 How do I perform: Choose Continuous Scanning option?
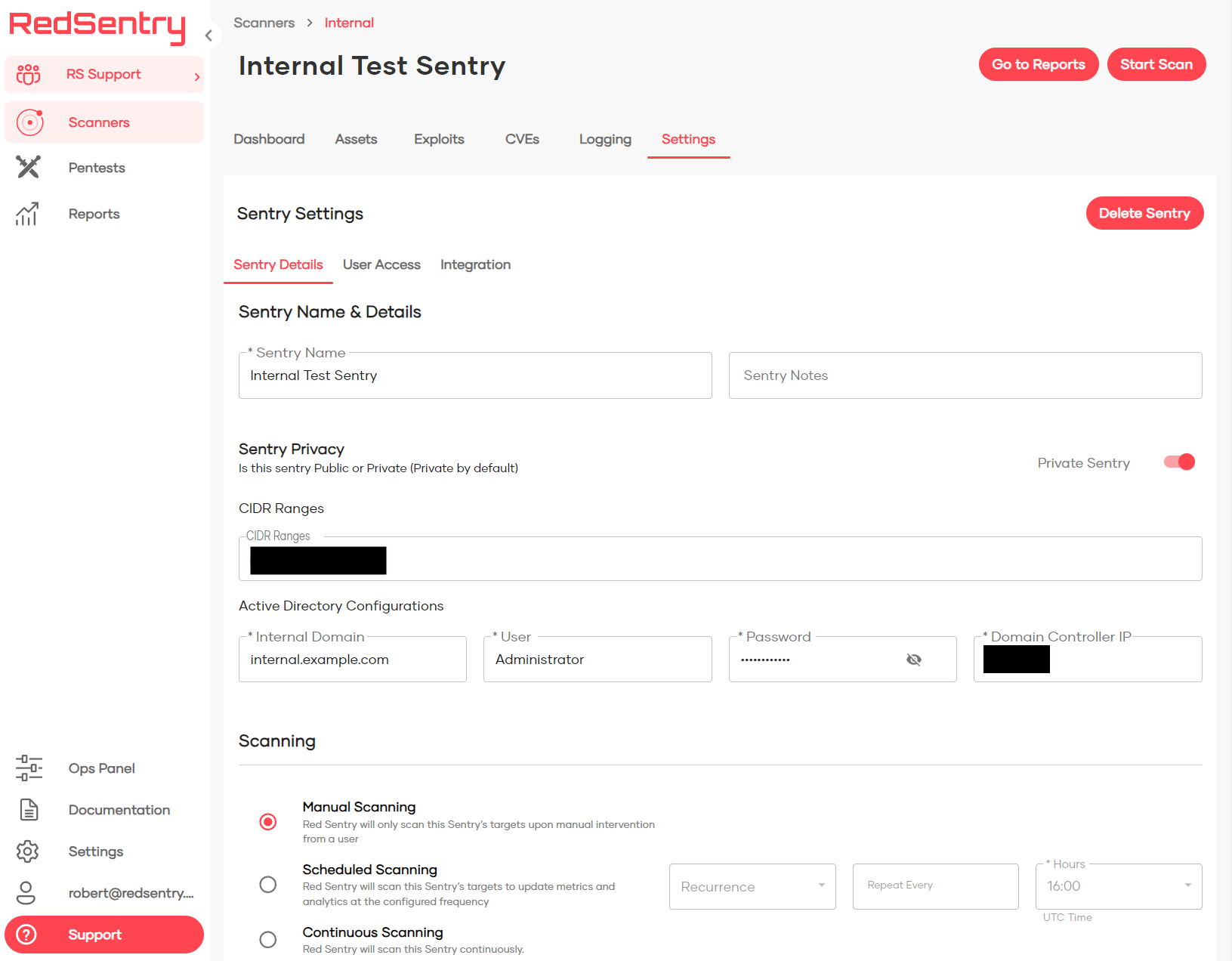click(x=267, y=939)
